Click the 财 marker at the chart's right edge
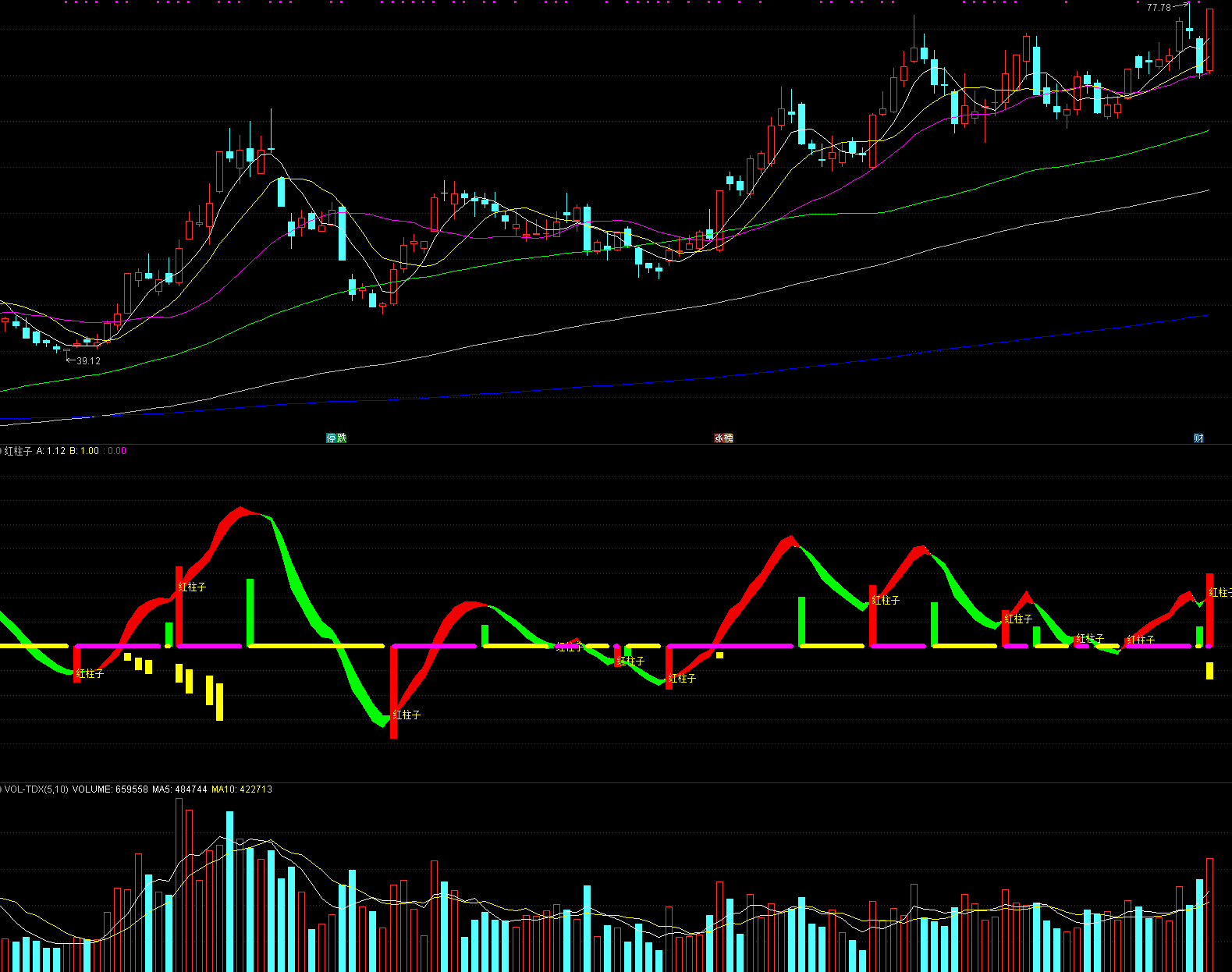This screenshot has width=1232, height=972. [1198, 438]
